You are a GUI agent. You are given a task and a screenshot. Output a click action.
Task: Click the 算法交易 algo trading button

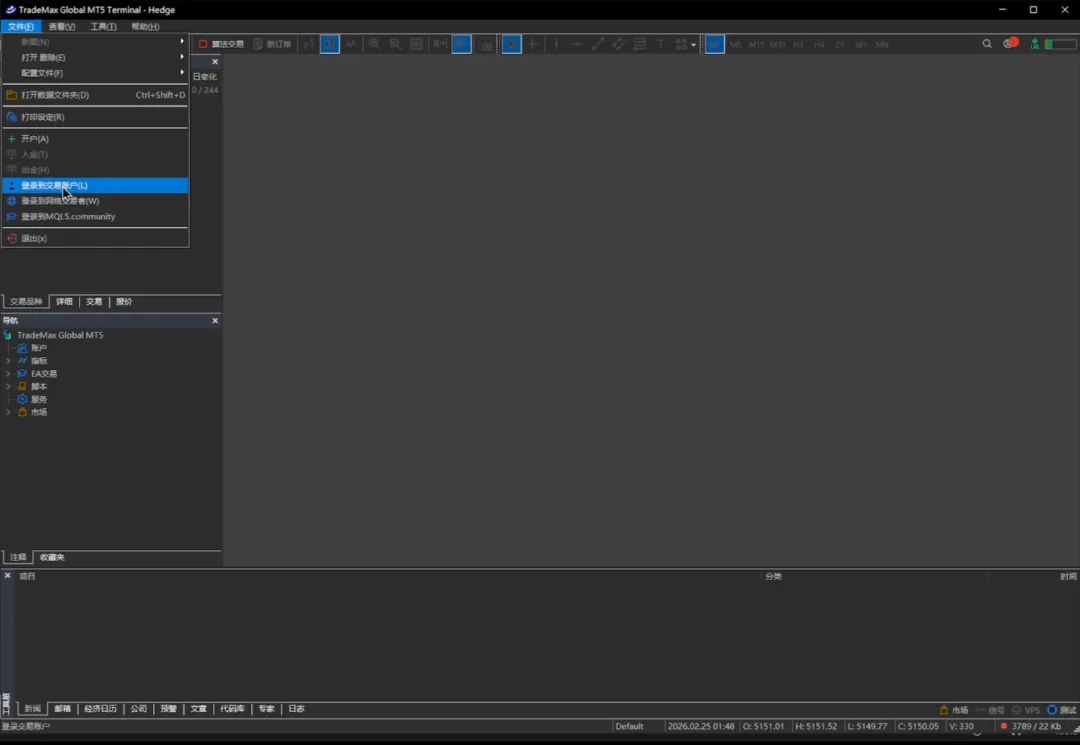(x=221, y=44)
